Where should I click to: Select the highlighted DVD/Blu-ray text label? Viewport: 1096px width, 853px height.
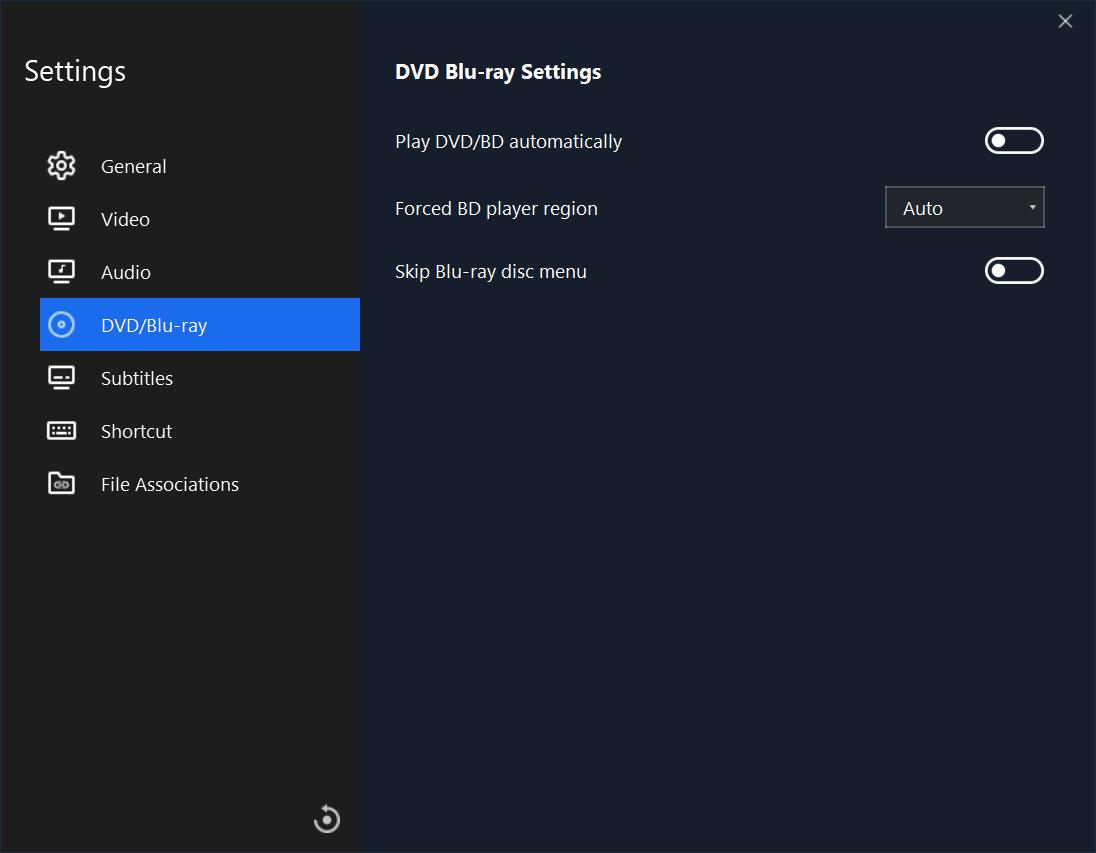point(154,326)
